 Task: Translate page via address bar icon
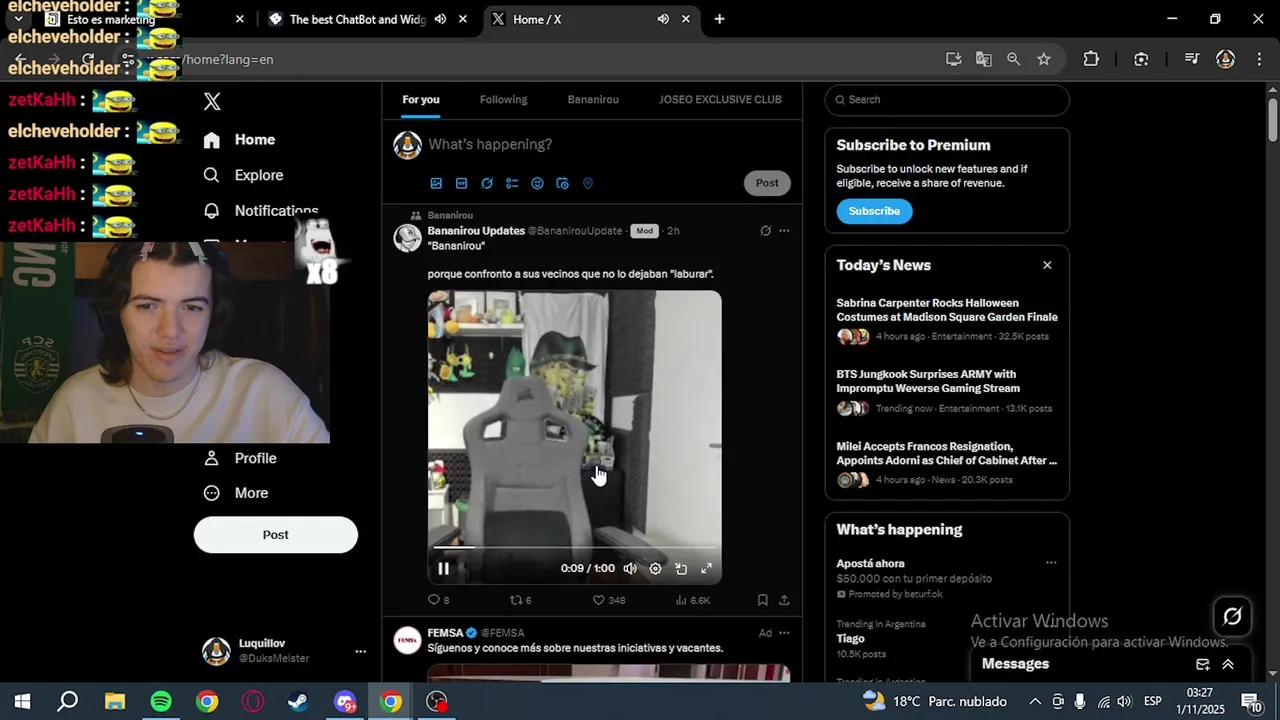click(x=984, y=59)
